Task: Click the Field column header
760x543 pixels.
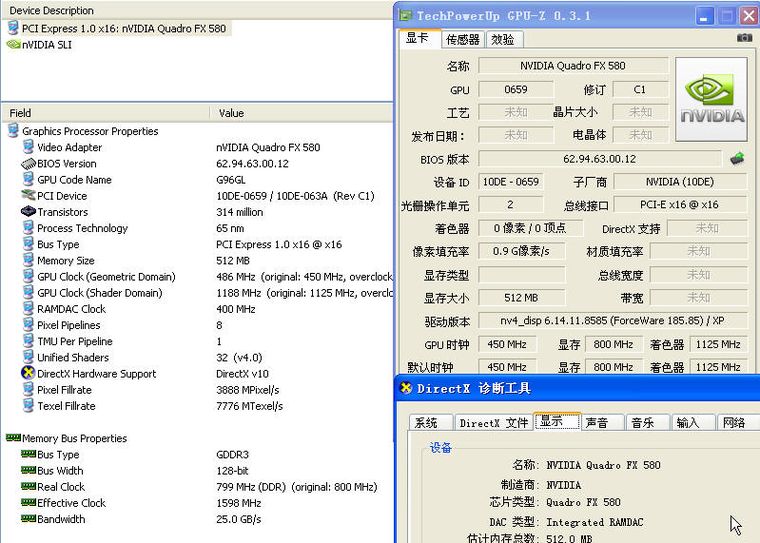Action: (21, 113)
